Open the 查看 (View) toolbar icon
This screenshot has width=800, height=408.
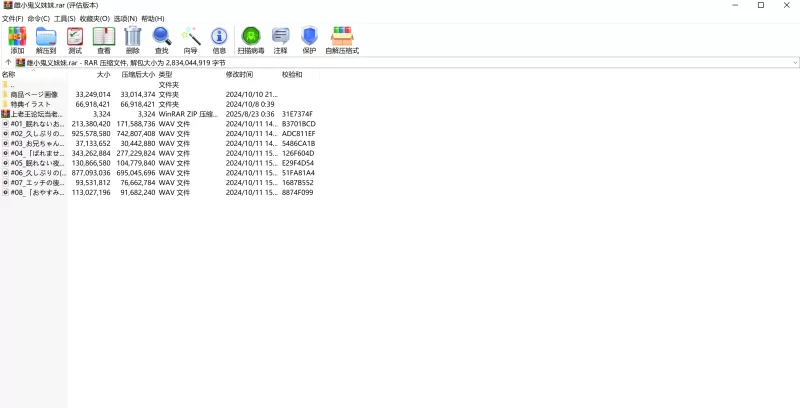point(103,40)
